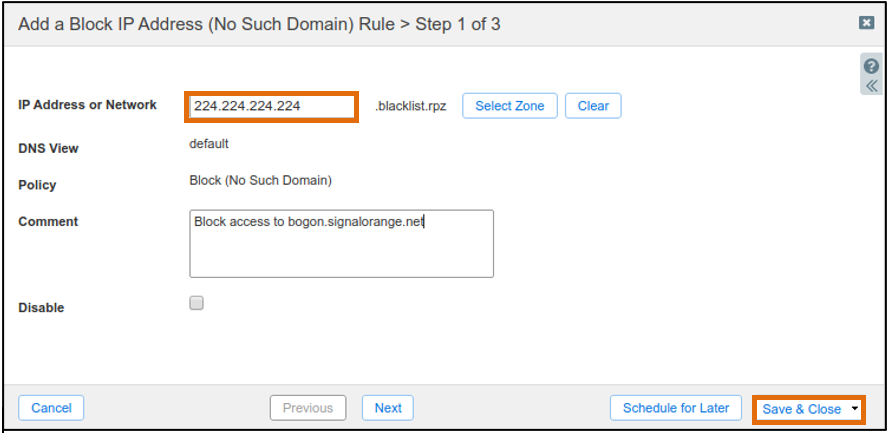Close the Add Block IP Address Rule dialog
The width and height of the screenshot is (888, 434).
(866, 23)
